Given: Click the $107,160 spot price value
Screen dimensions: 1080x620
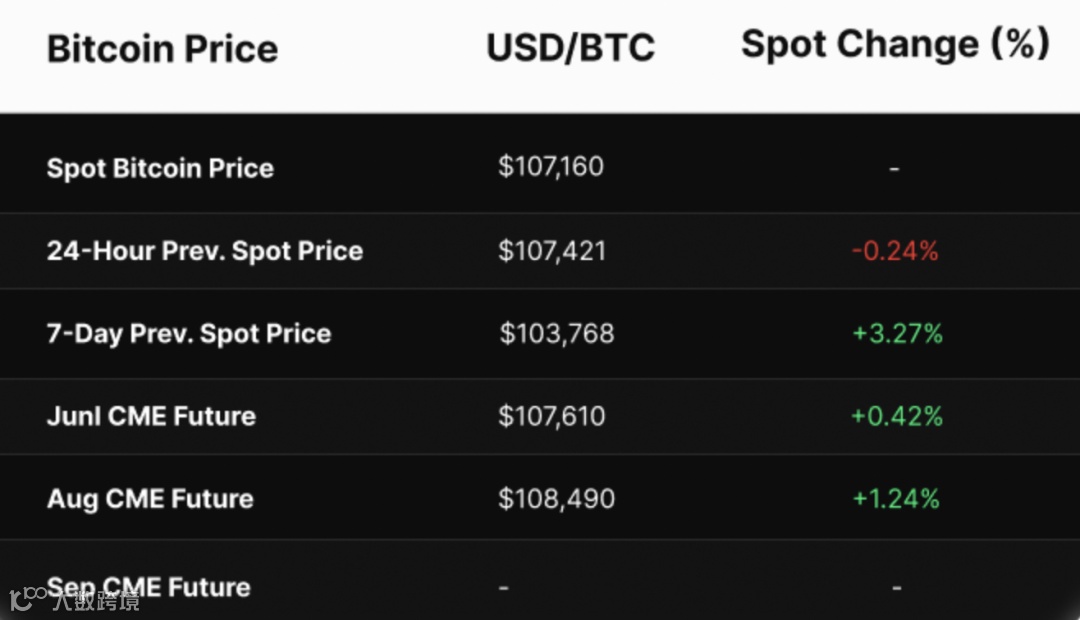Looking at the screenshot, I should tap(551, 166).
